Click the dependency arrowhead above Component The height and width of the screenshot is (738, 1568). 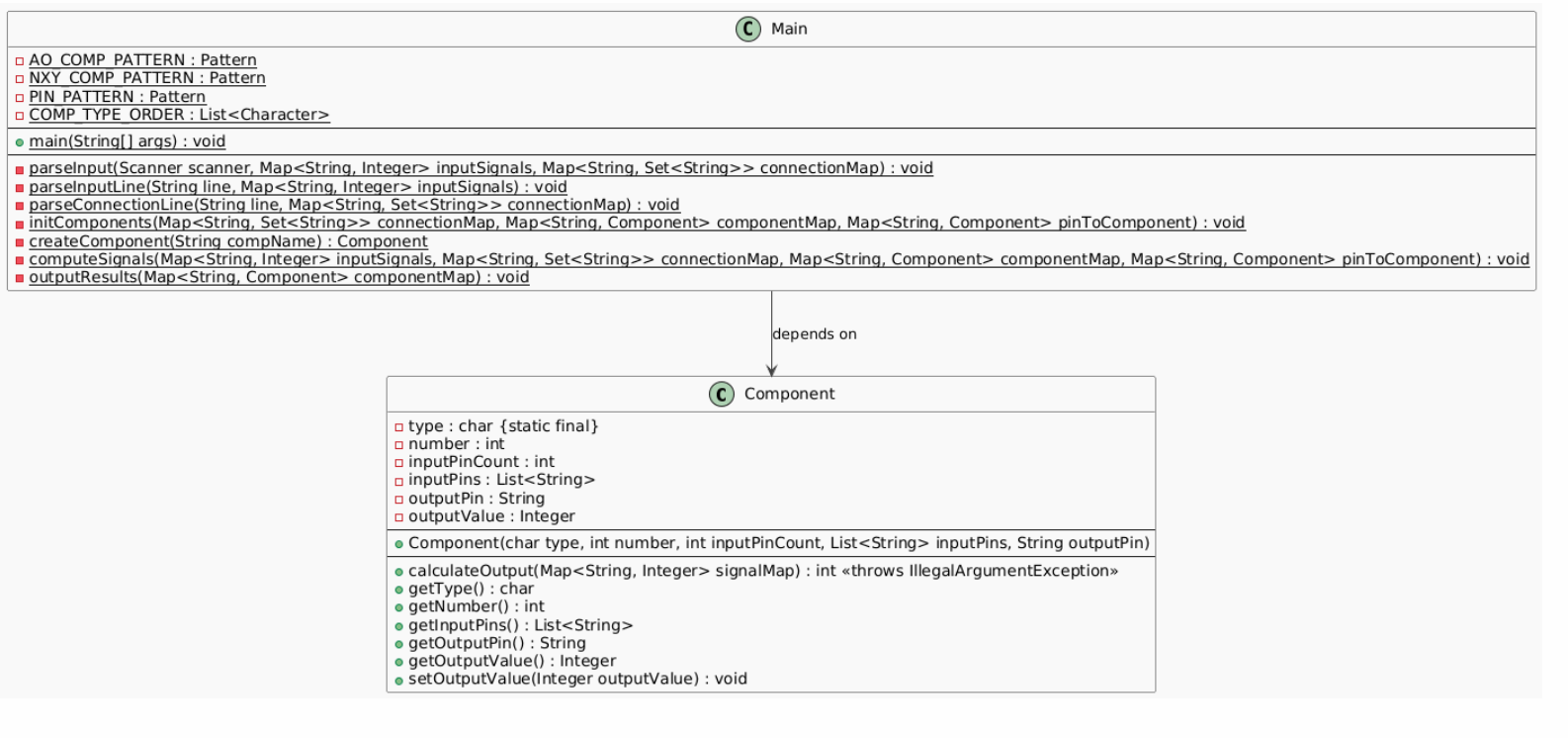(771, 370)
